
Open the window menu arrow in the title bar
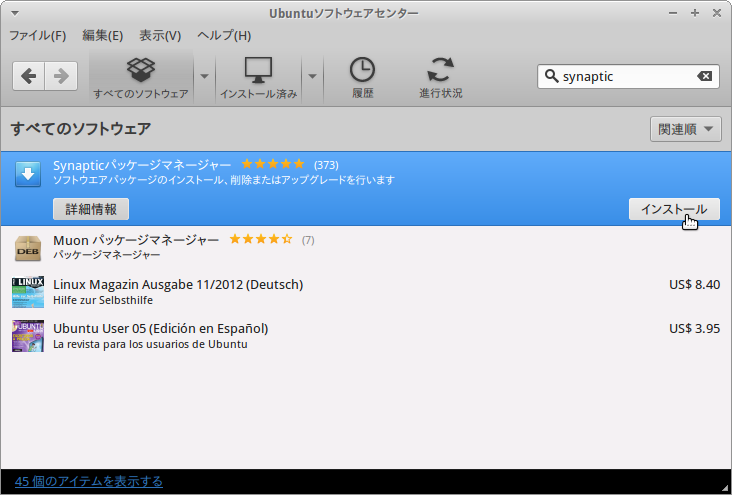[15, 13]
